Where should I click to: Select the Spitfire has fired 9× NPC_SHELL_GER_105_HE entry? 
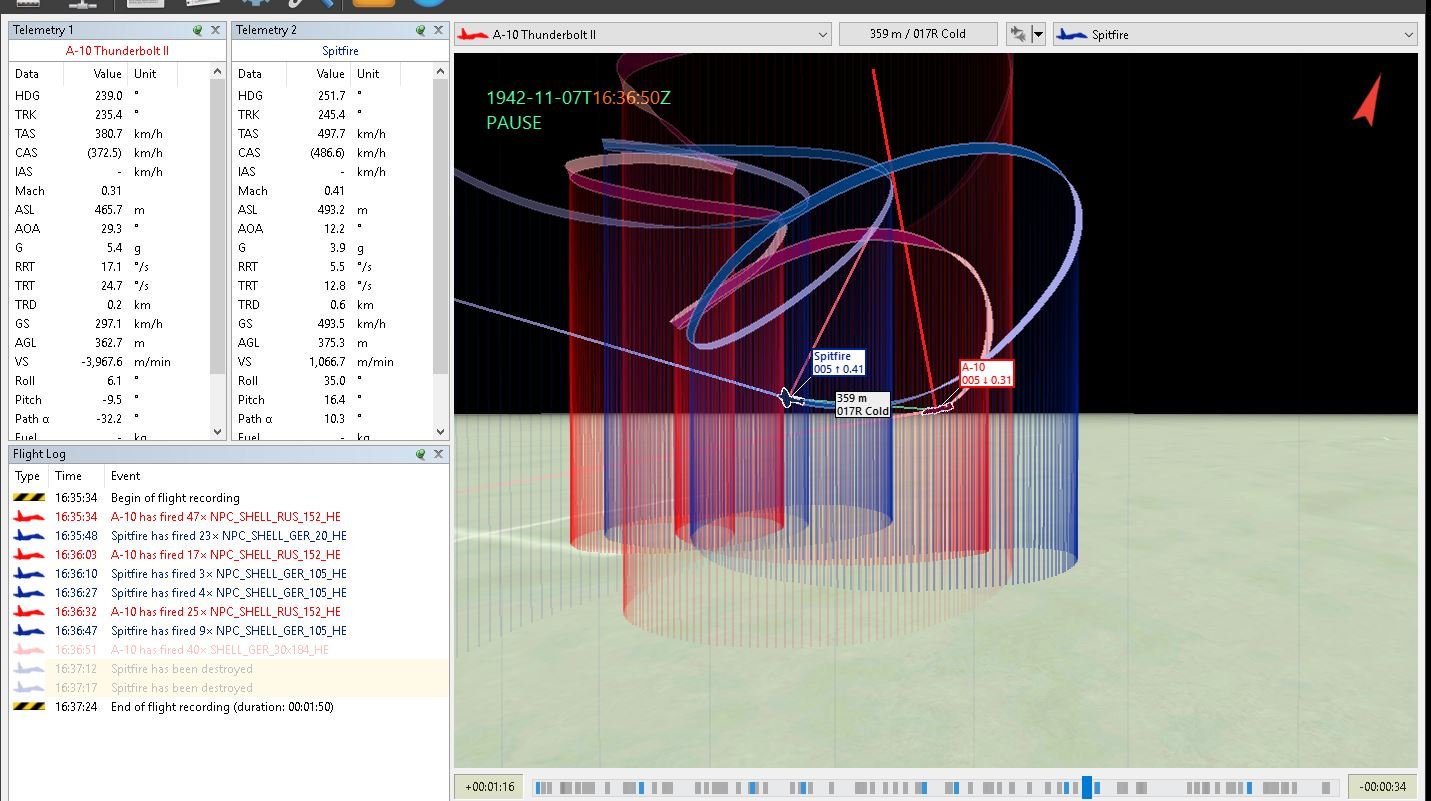(228, 631)
